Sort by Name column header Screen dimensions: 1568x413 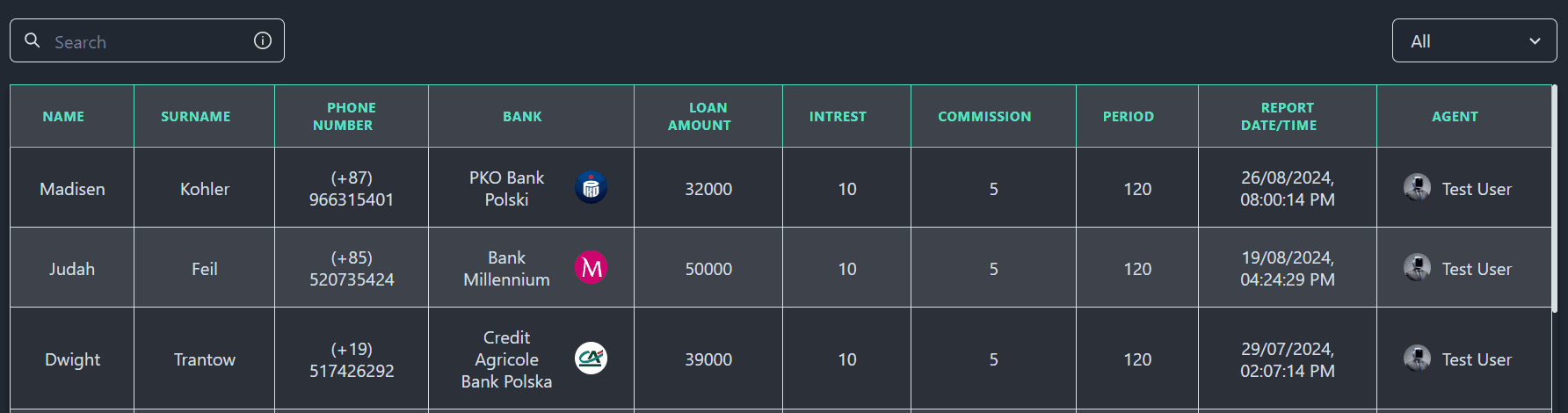[x=63, y=116]
